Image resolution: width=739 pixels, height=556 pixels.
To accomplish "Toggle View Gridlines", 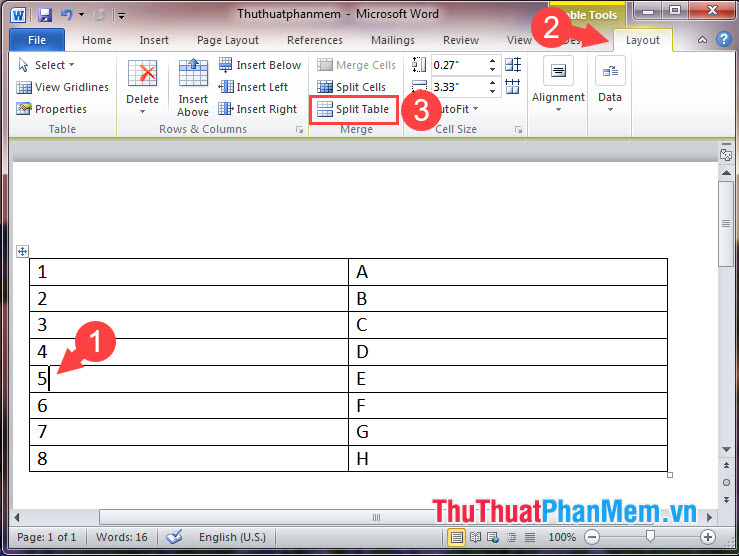I will [62, 87].
